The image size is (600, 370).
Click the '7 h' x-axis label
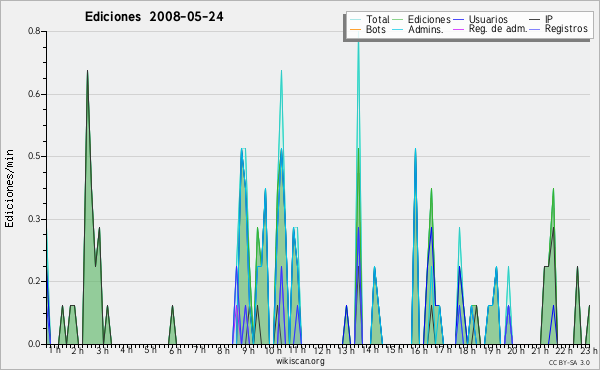click(x=199, y=350)
